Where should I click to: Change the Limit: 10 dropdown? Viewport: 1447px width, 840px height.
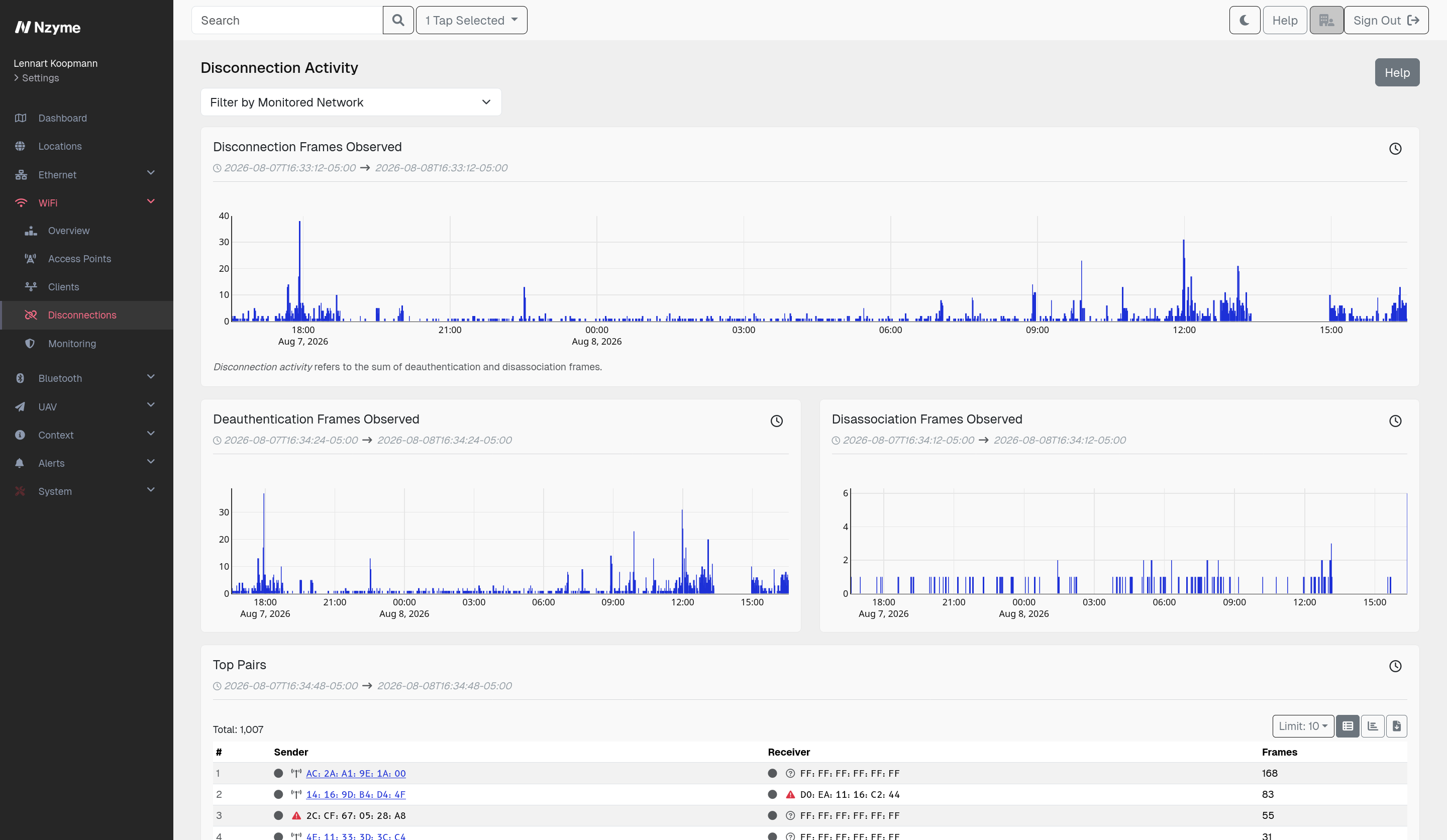click(x=1303, y=726)
